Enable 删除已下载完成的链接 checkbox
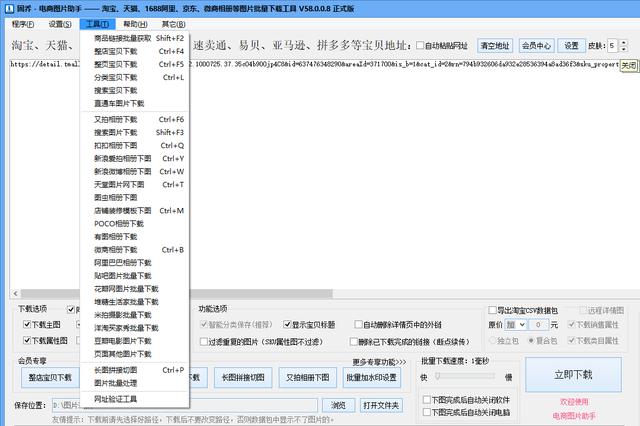This screenshot has width=640, height=426. click(x=353, y=342)
